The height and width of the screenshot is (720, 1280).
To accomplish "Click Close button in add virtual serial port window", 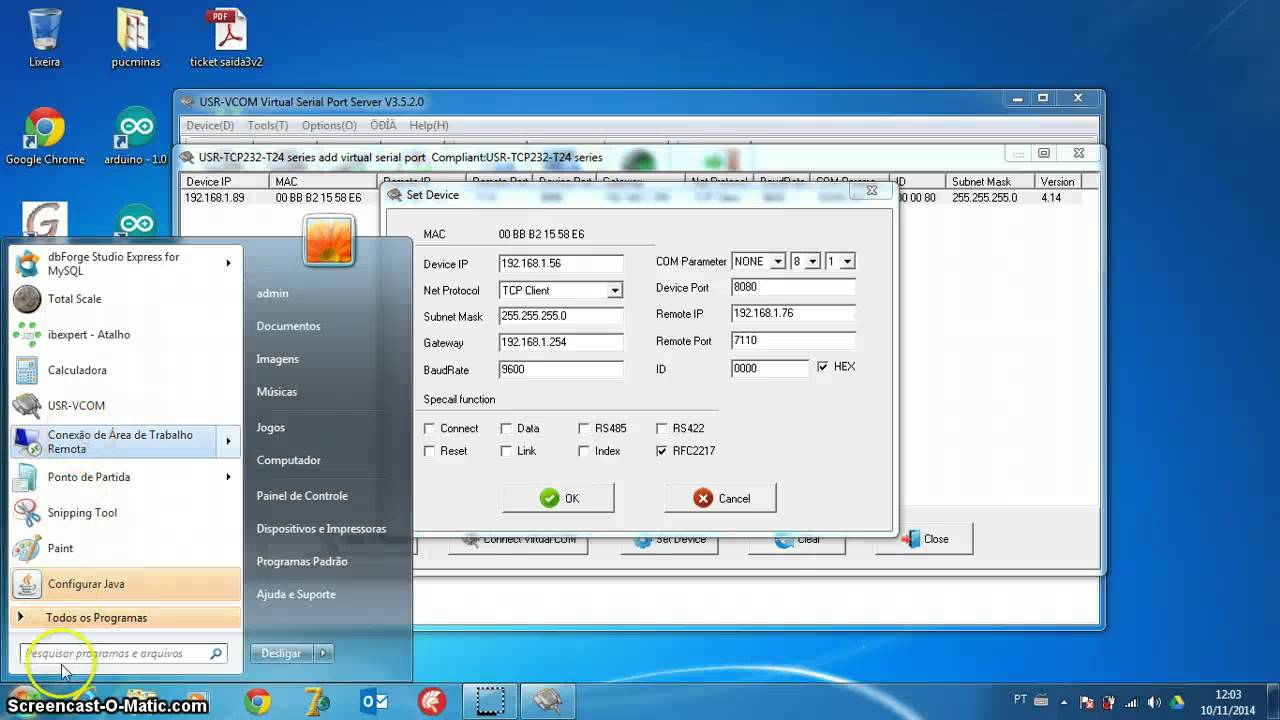I will 924,539.
